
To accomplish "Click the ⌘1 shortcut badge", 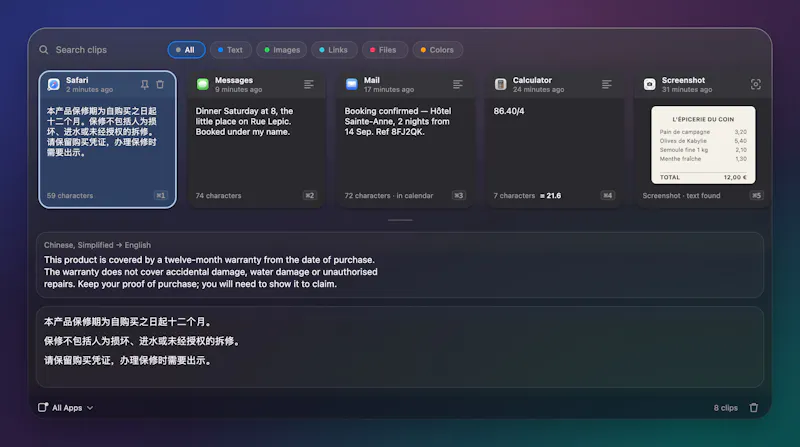I will click(x=161, y=195).
